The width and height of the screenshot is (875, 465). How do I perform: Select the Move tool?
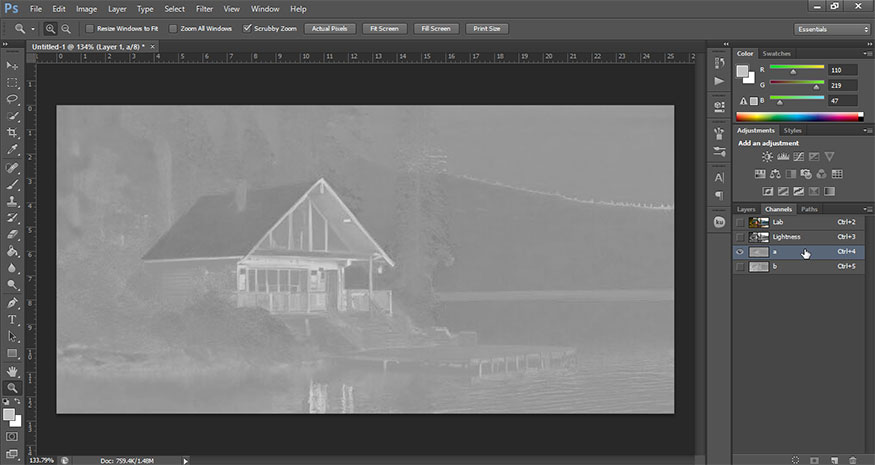(13, 66)
